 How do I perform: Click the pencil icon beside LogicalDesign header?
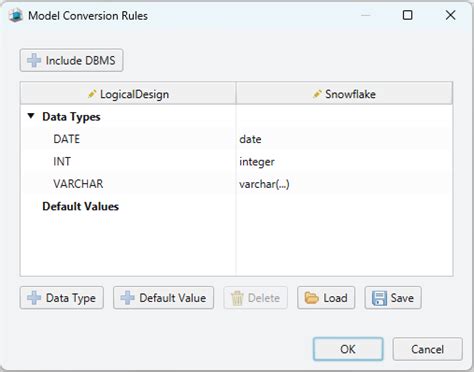coord(92,94)
